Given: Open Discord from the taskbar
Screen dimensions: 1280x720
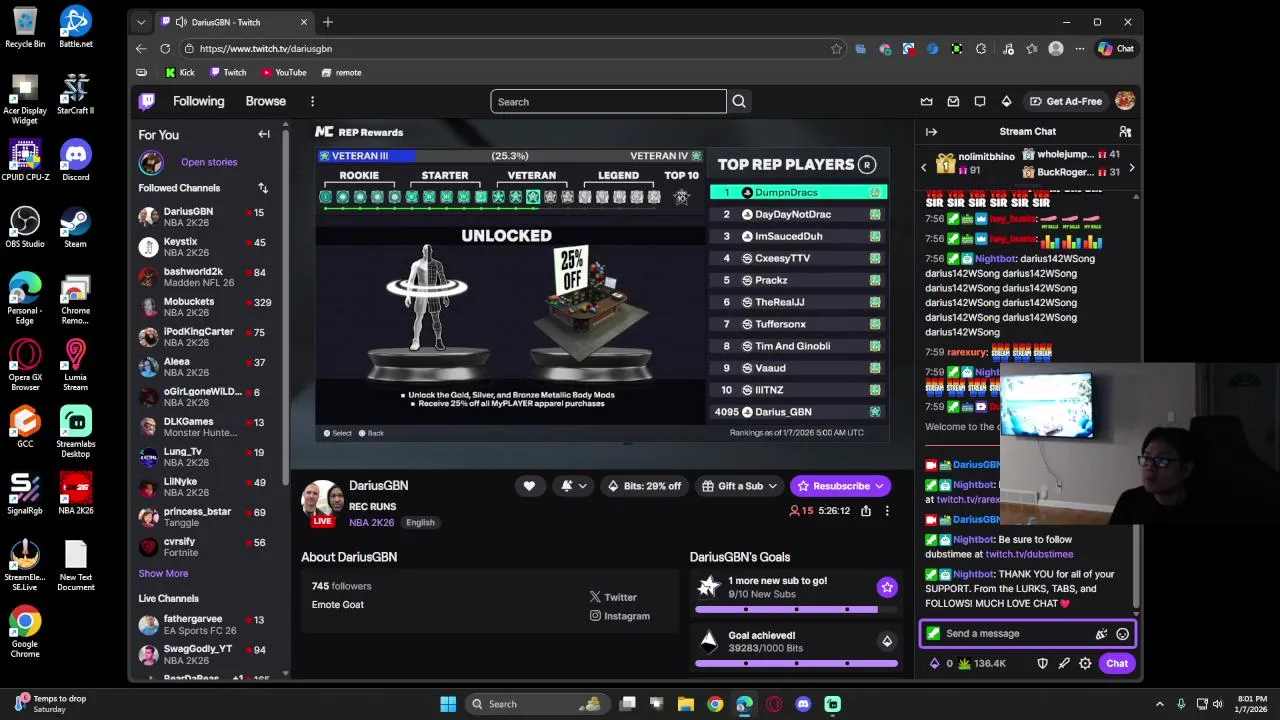Looking at the screenshot, I should pyautogui.click(x=803, y=704).
